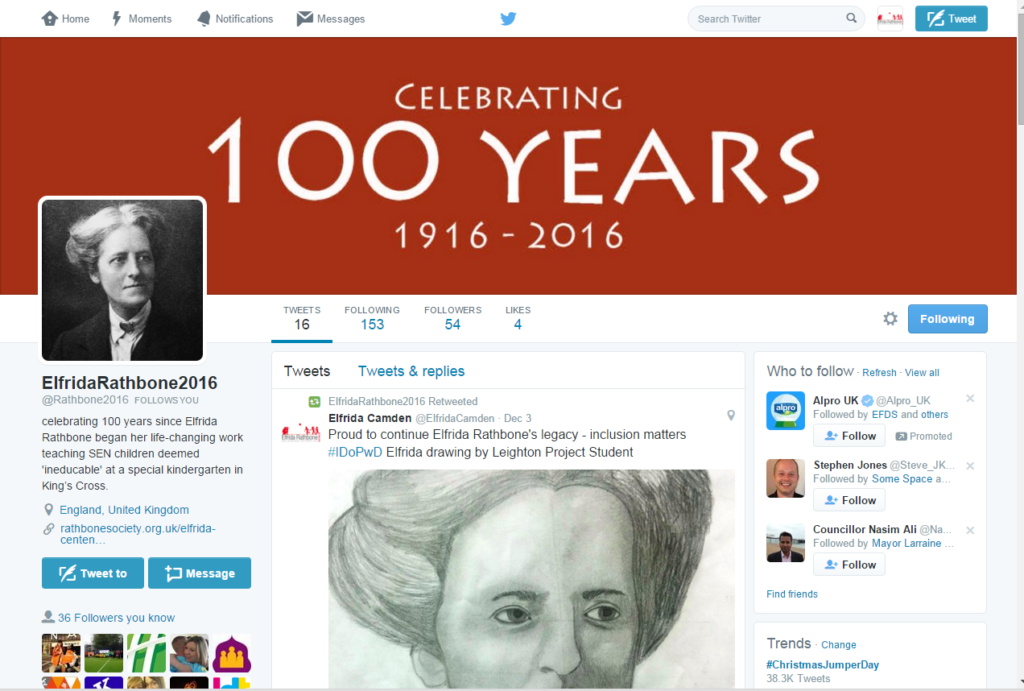Open Messages from the envelope icon
The height and width of the screenshot is (691, 1024).
[x=330, y=18]
